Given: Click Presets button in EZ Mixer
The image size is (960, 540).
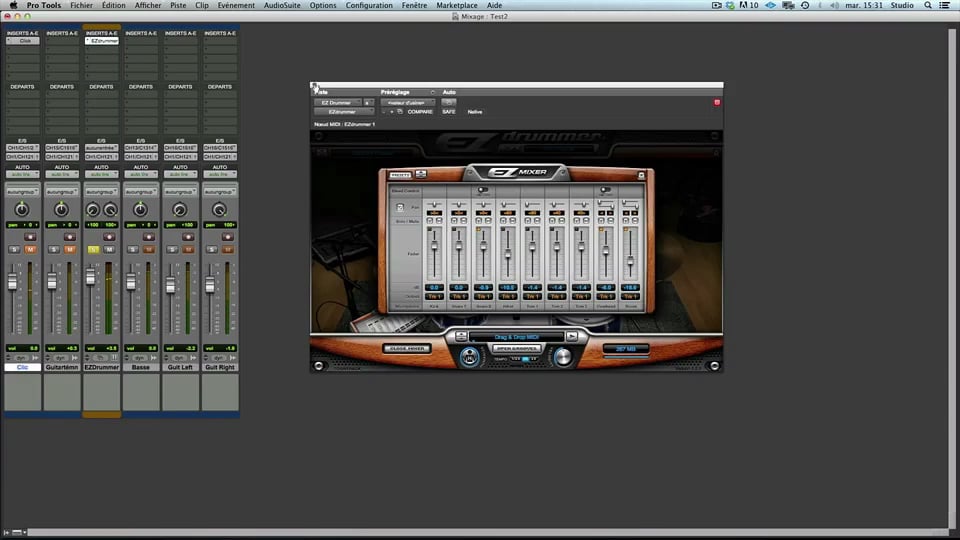Looking at the screenshot, I should 401,175.
